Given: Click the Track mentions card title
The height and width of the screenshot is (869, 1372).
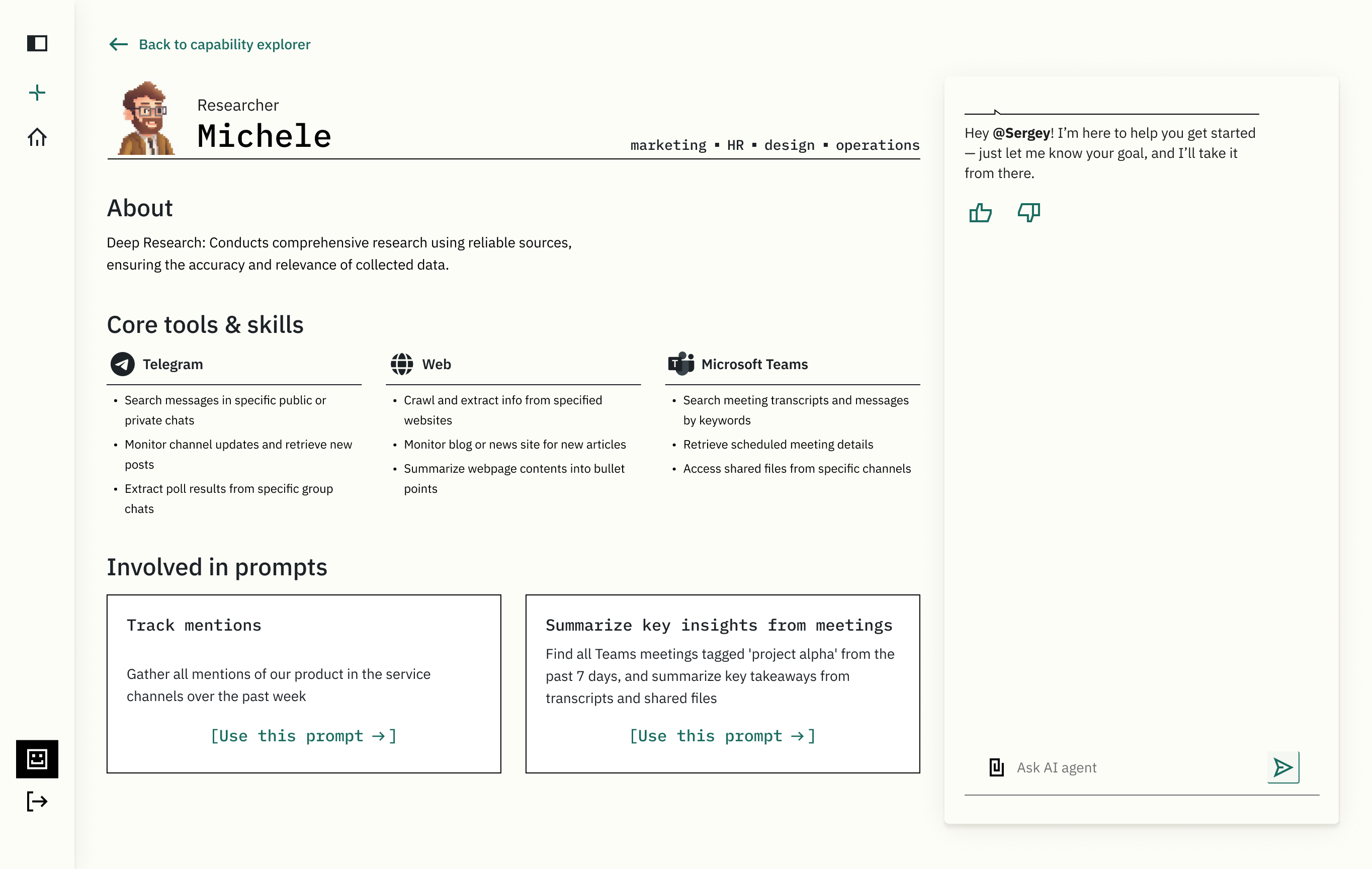Looking at the screenshot, I should 194,625.
